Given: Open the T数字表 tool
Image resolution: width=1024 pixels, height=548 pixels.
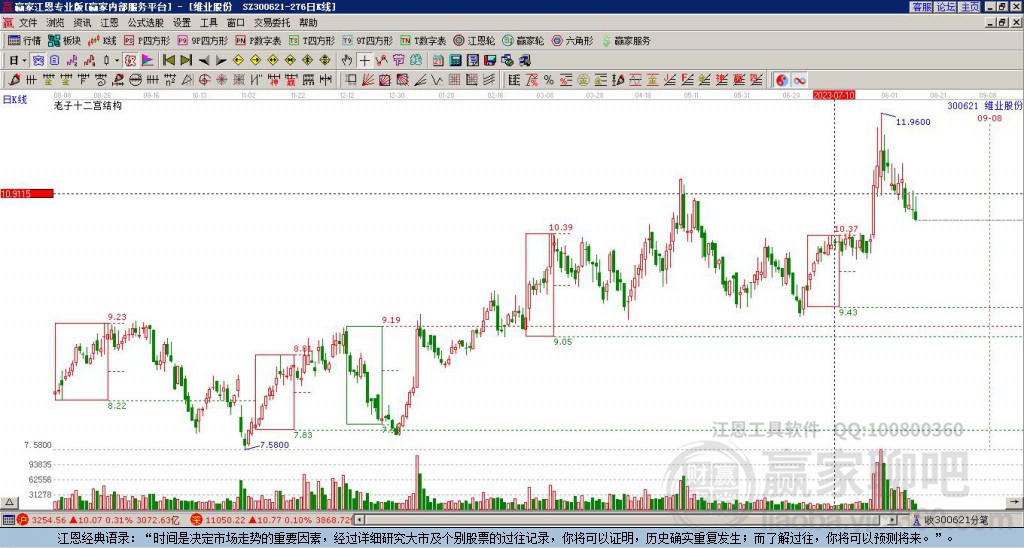Looking at the screenshot, I should click(x=423, y=40).
